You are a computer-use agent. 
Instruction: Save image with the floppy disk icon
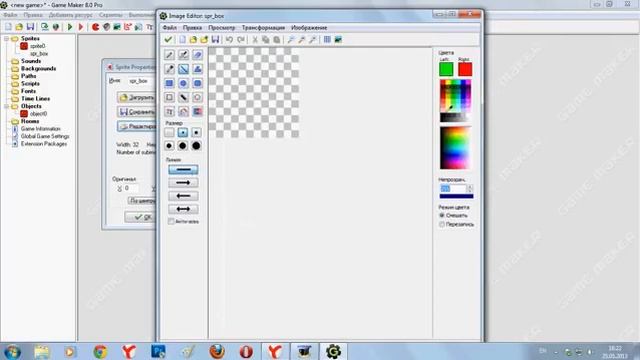click(215, 39)
